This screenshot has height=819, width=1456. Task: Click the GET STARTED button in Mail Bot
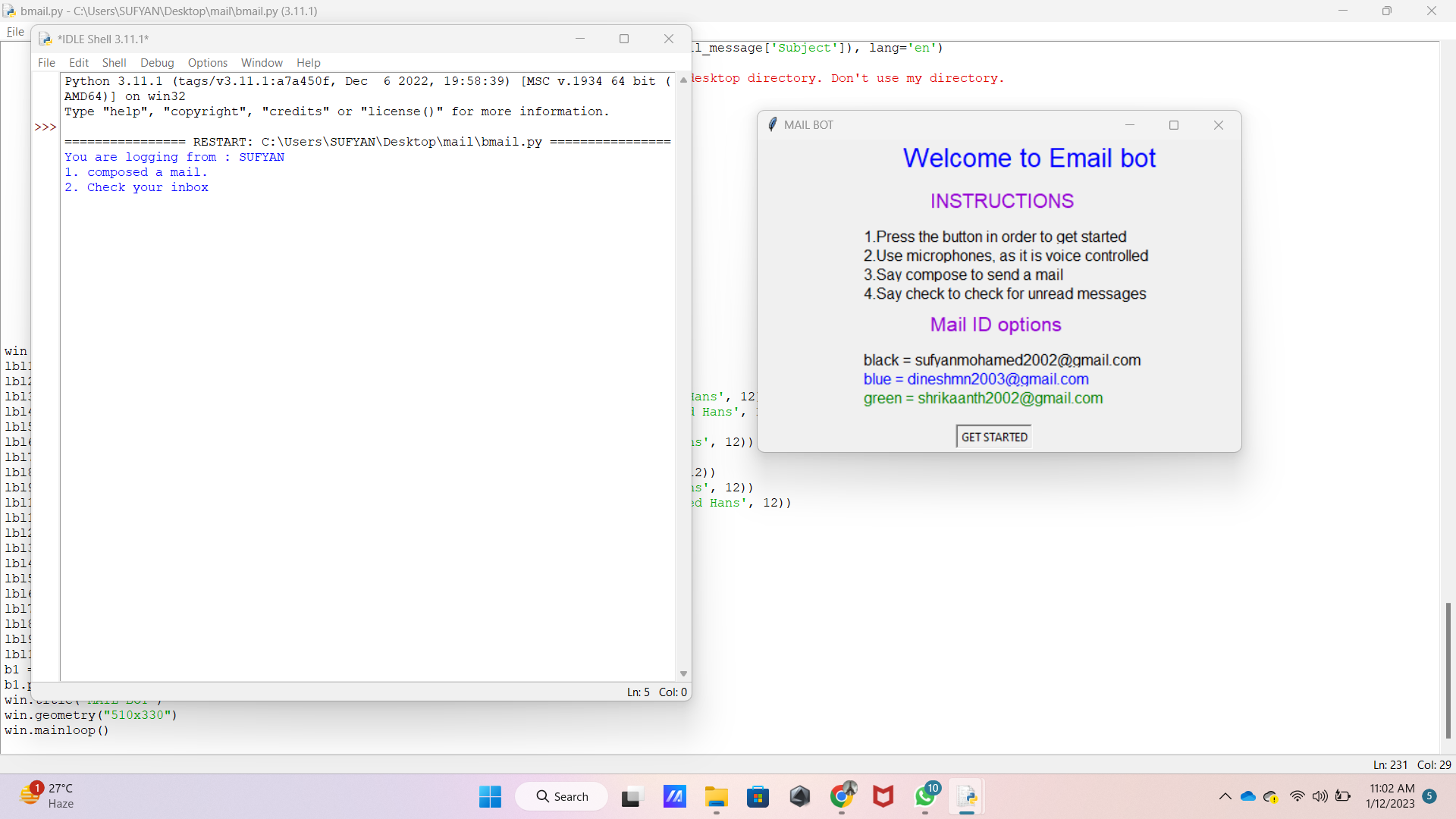coord(993,436)
